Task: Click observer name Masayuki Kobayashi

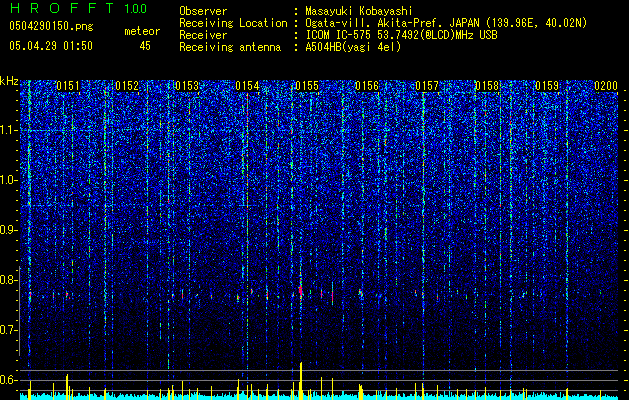Action: [358, 11]
